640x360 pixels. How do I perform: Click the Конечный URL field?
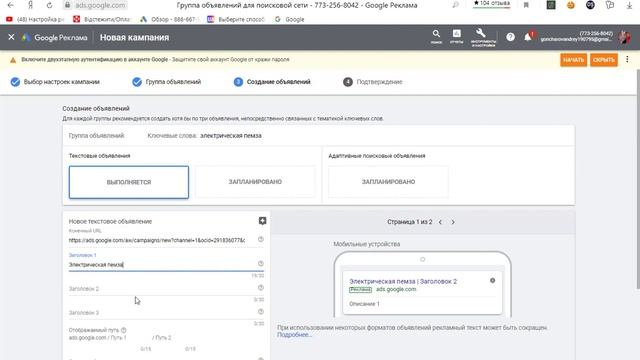coord(157,240)
